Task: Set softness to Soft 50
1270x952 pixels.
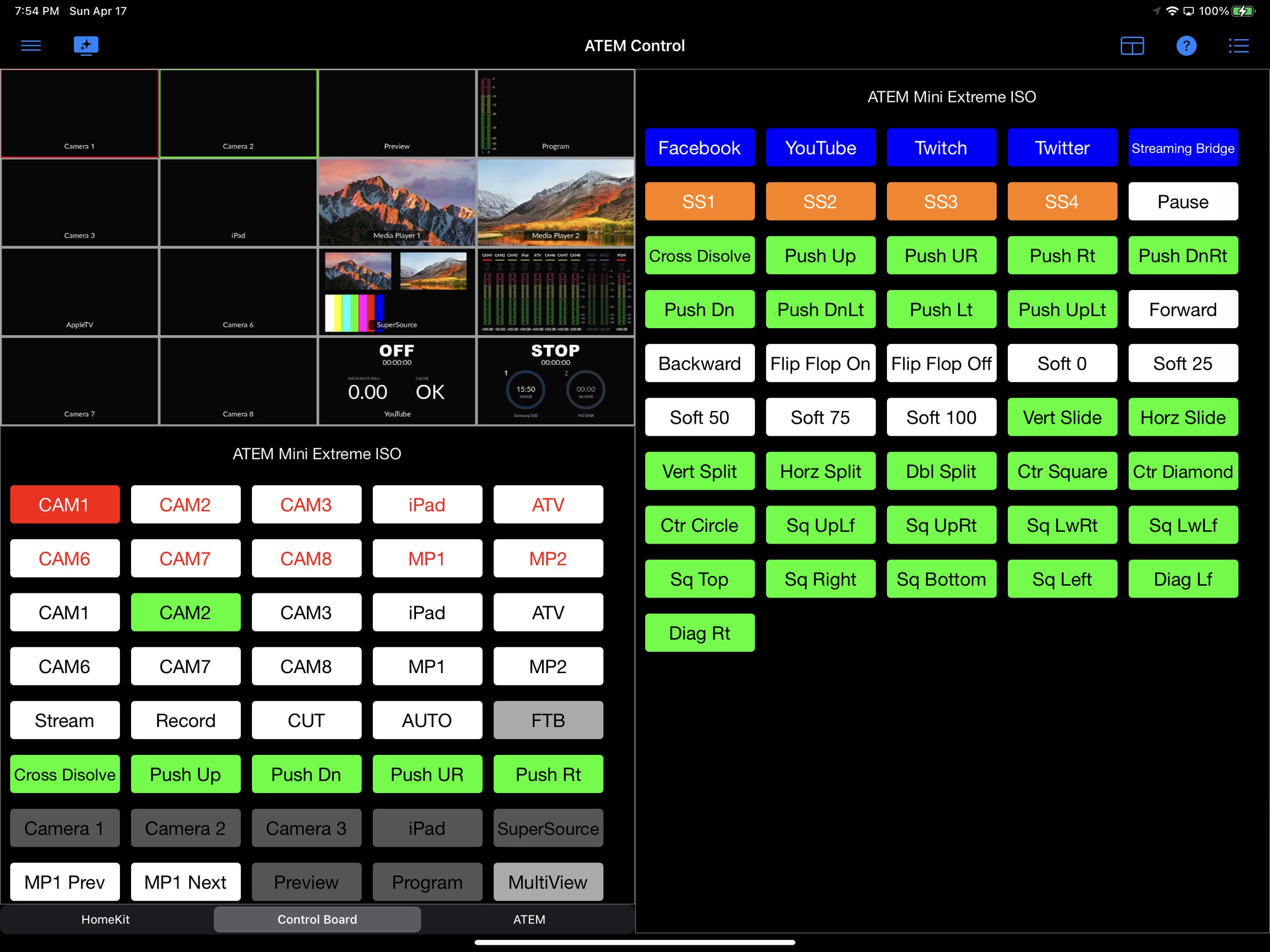Action: 700,418
